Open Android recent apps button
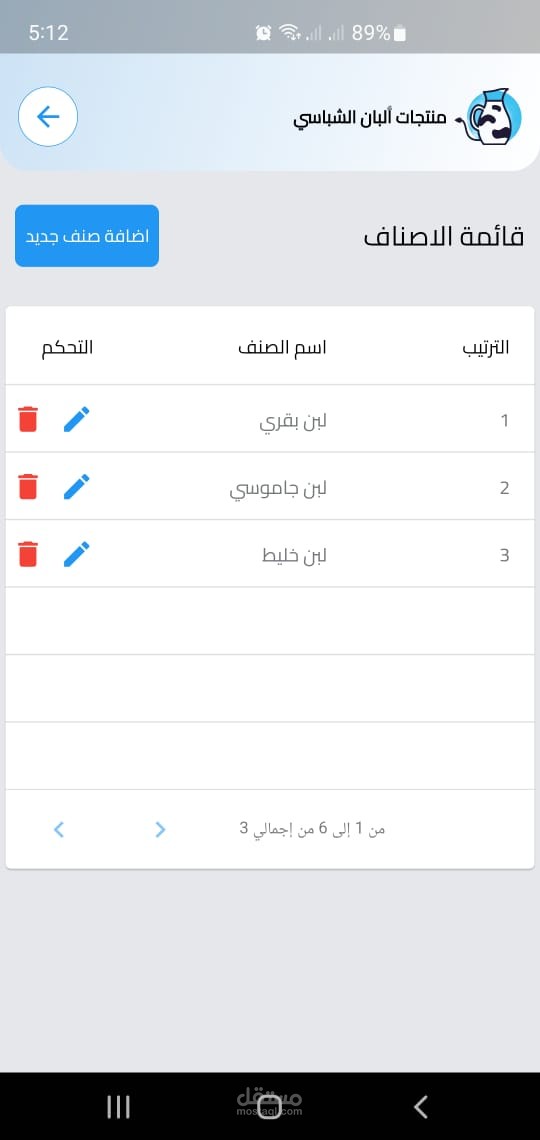 coord(118,1107)
